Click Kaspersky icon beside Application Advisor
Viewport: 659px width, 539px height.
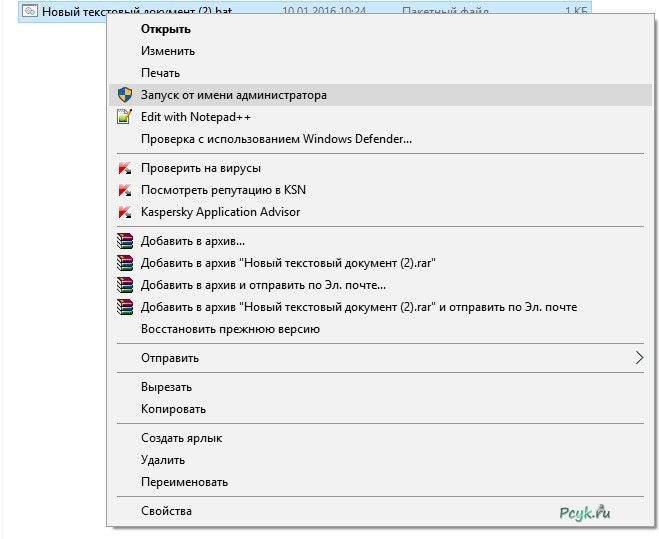click(125, 212)
